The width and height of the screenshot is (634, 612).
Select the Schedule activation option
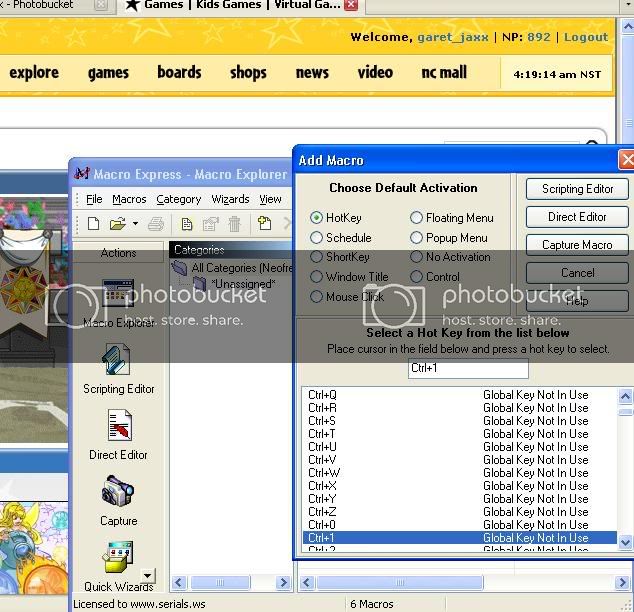[317, 238]
